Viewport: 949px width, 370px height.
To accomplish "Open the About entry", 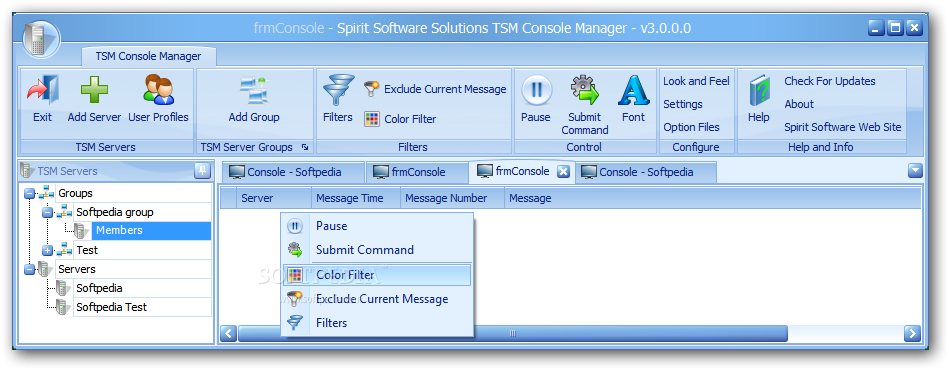I will coord(799,104).
